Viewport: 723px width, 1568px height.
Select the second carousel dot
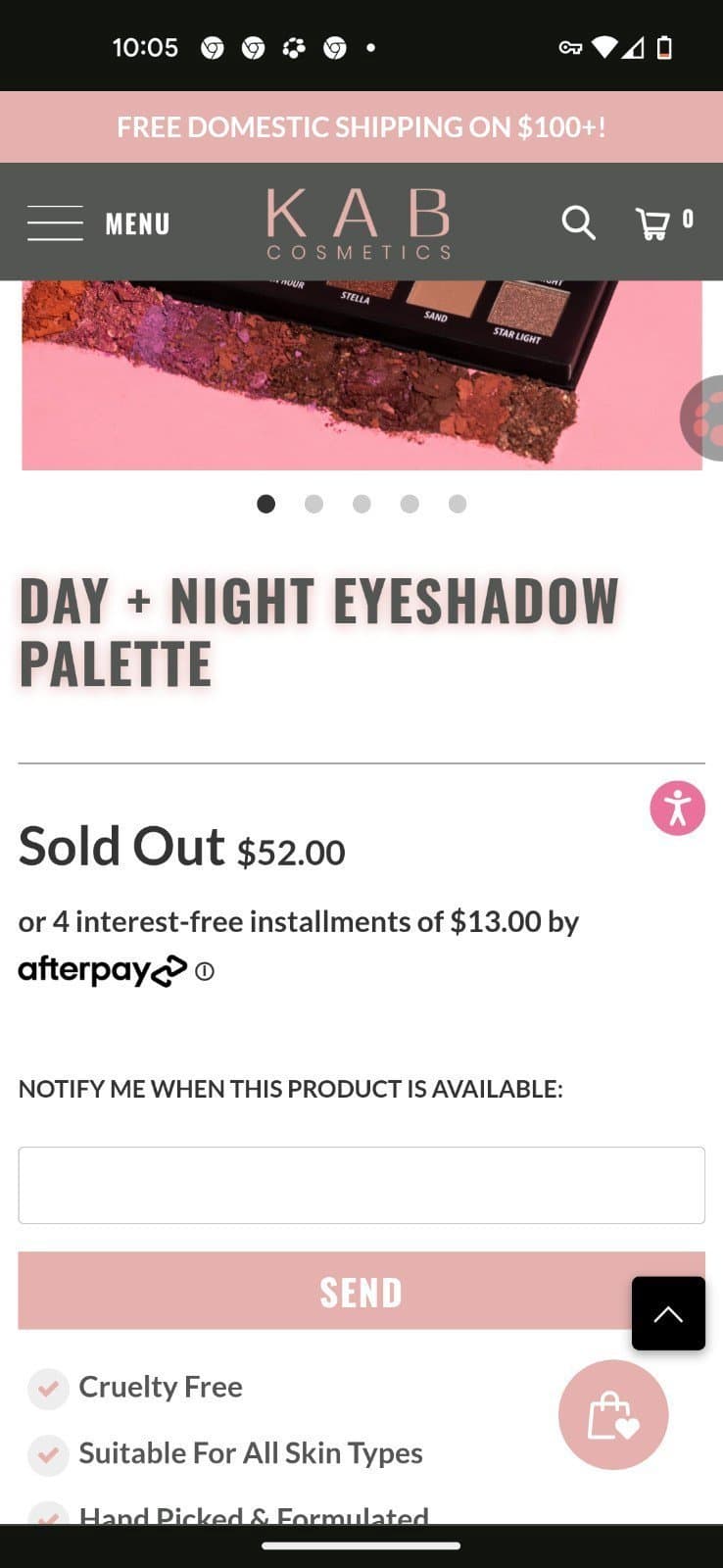click(x=313, y=504)
